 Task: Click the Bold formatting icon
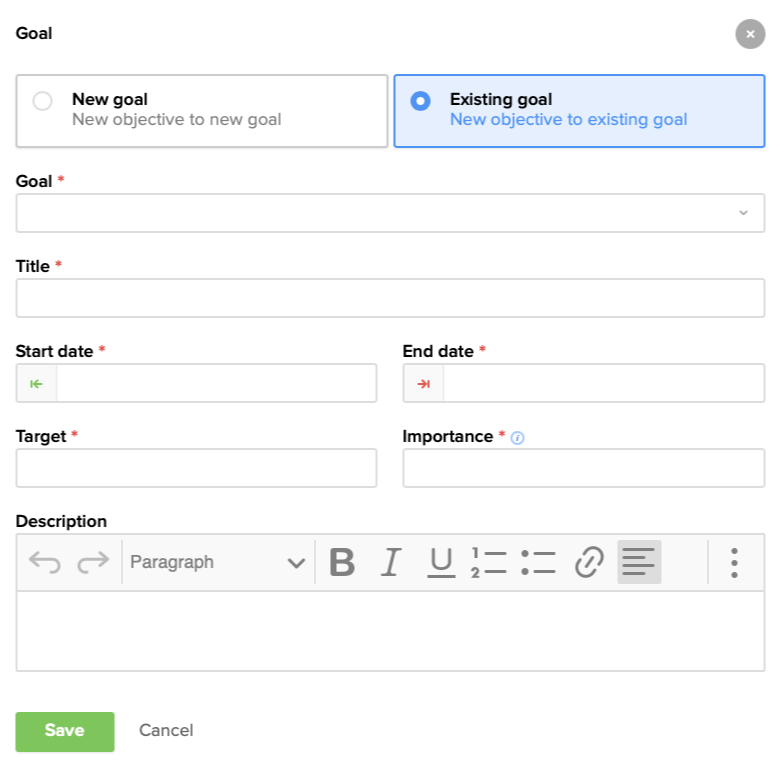tap(342, 562)
